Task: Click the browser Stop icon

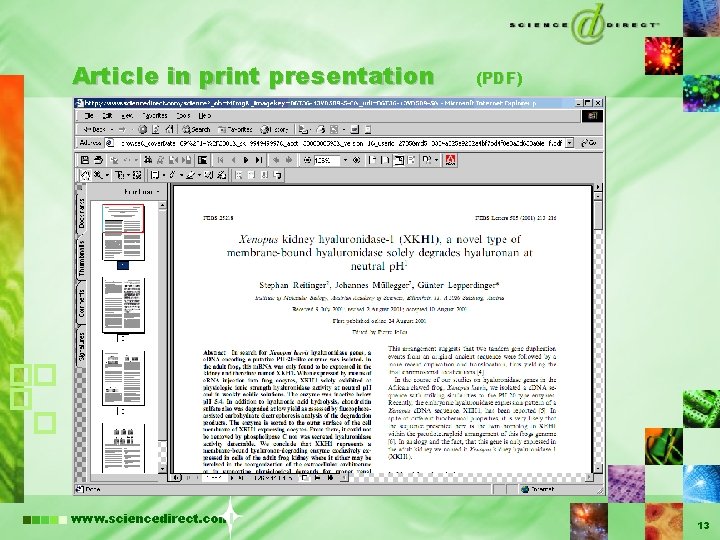Action: (143, 129)
